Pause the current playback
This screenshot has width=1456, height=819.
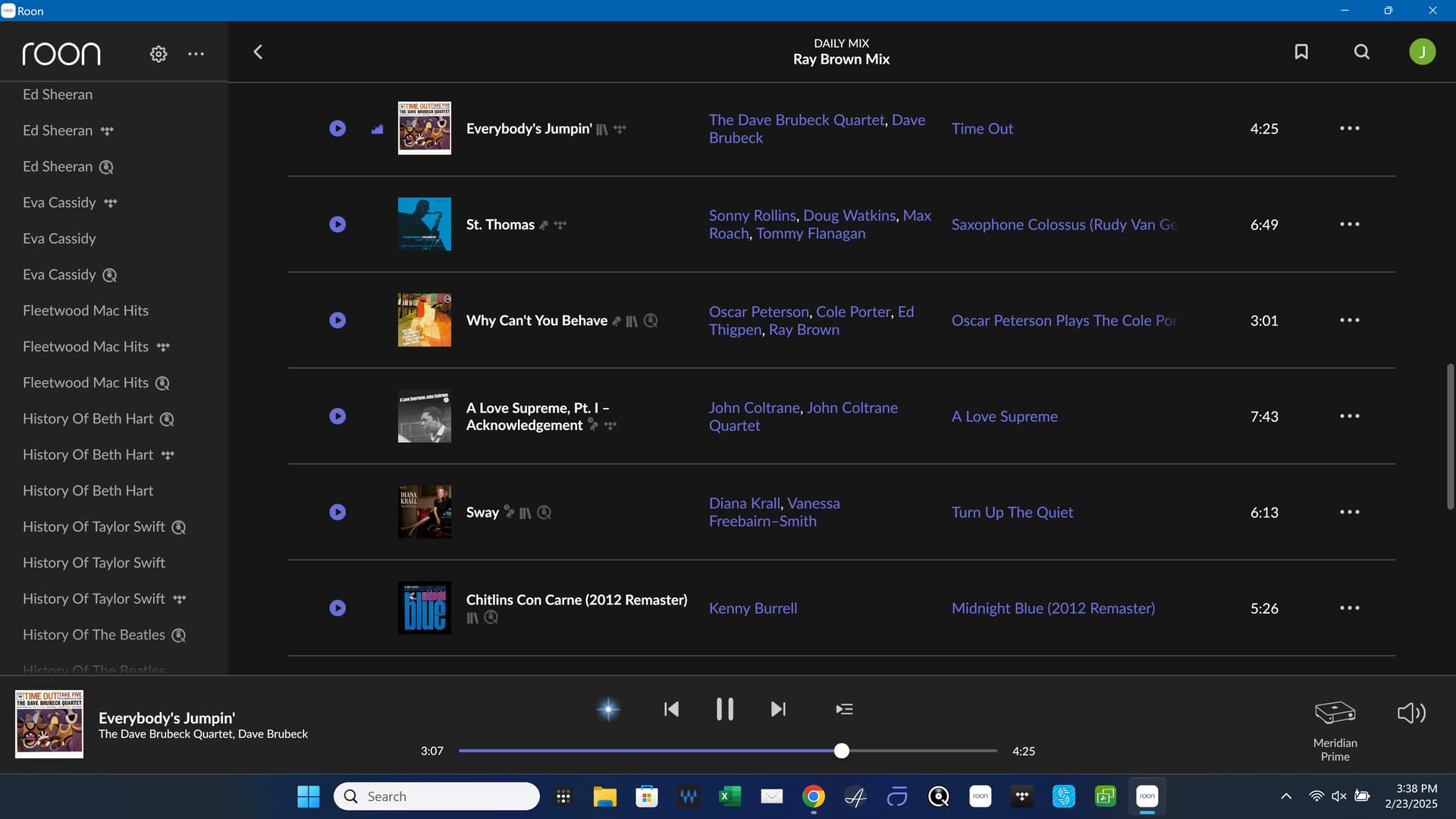(x=724, y=709)
